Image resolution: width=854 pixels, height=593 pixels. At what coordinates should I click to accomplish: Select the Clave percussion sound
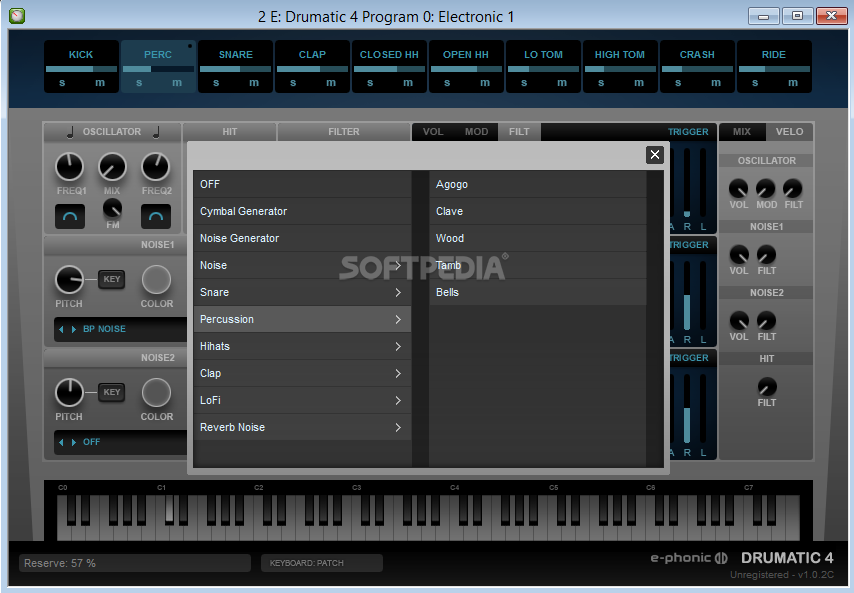(x=538, y=211)
